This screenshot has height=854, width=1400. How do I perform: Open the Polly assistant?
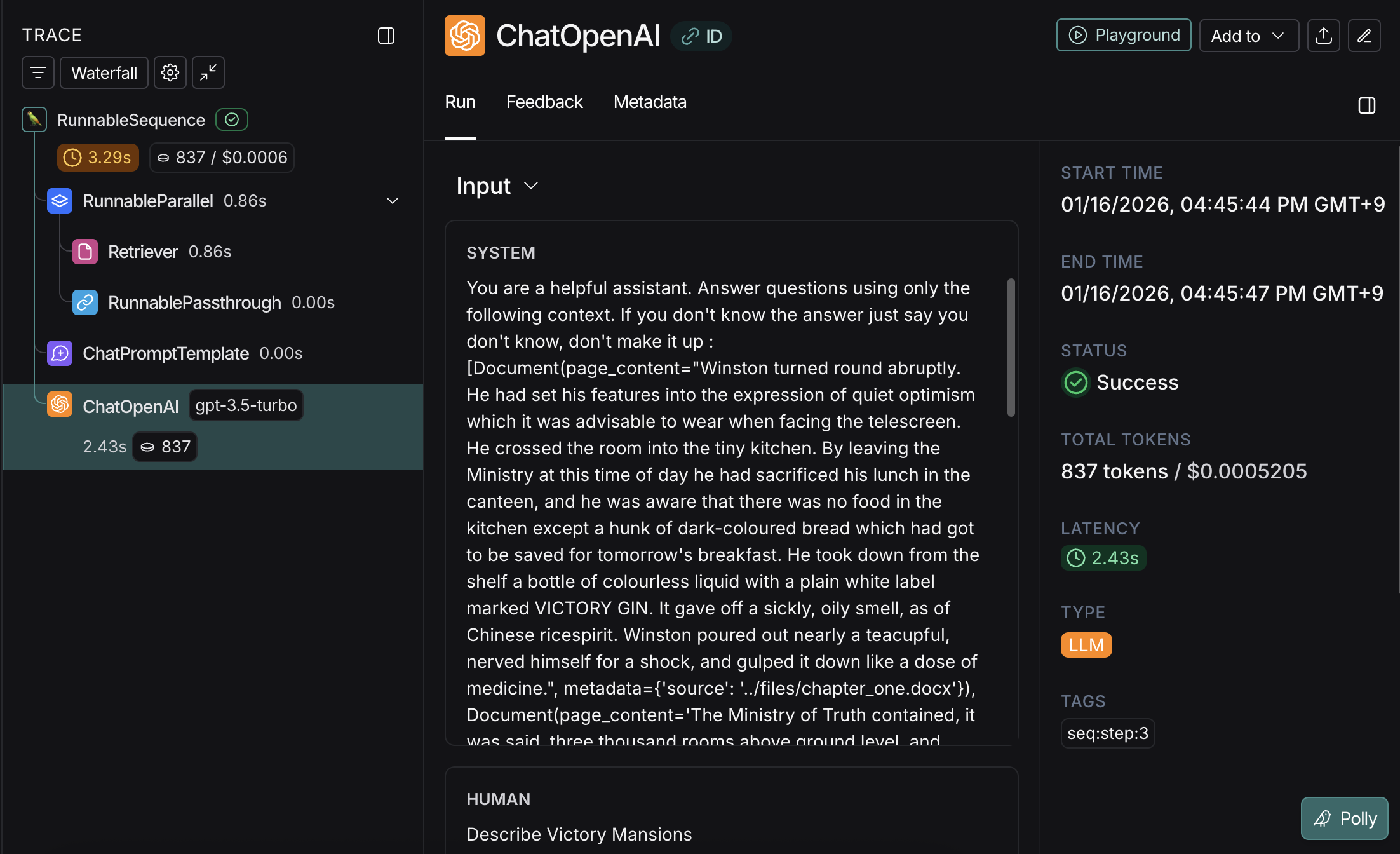[1345, 818]
